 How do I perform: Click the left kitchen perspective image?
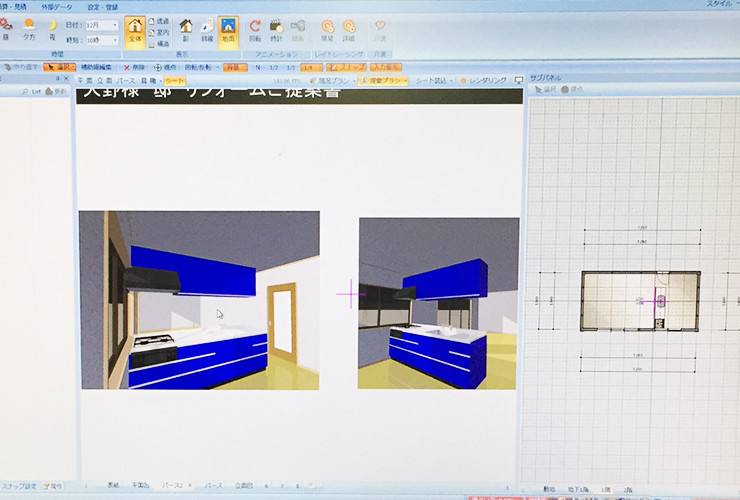(200, 300)
